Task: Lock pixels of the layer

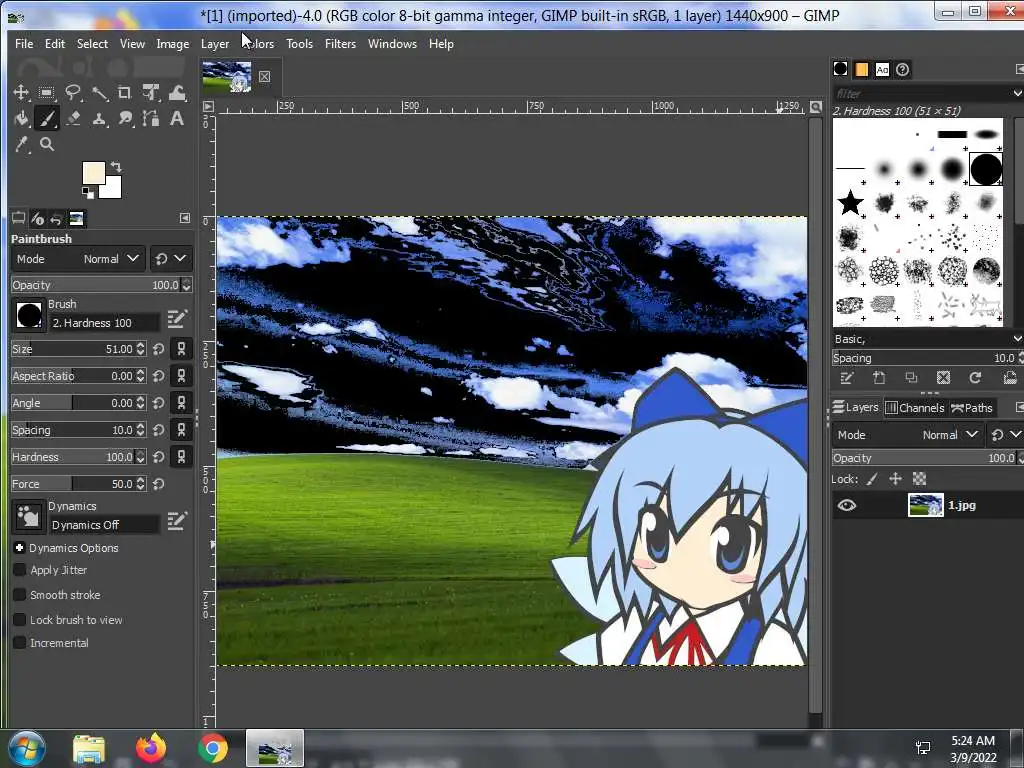Action: [x=872, y=479]
